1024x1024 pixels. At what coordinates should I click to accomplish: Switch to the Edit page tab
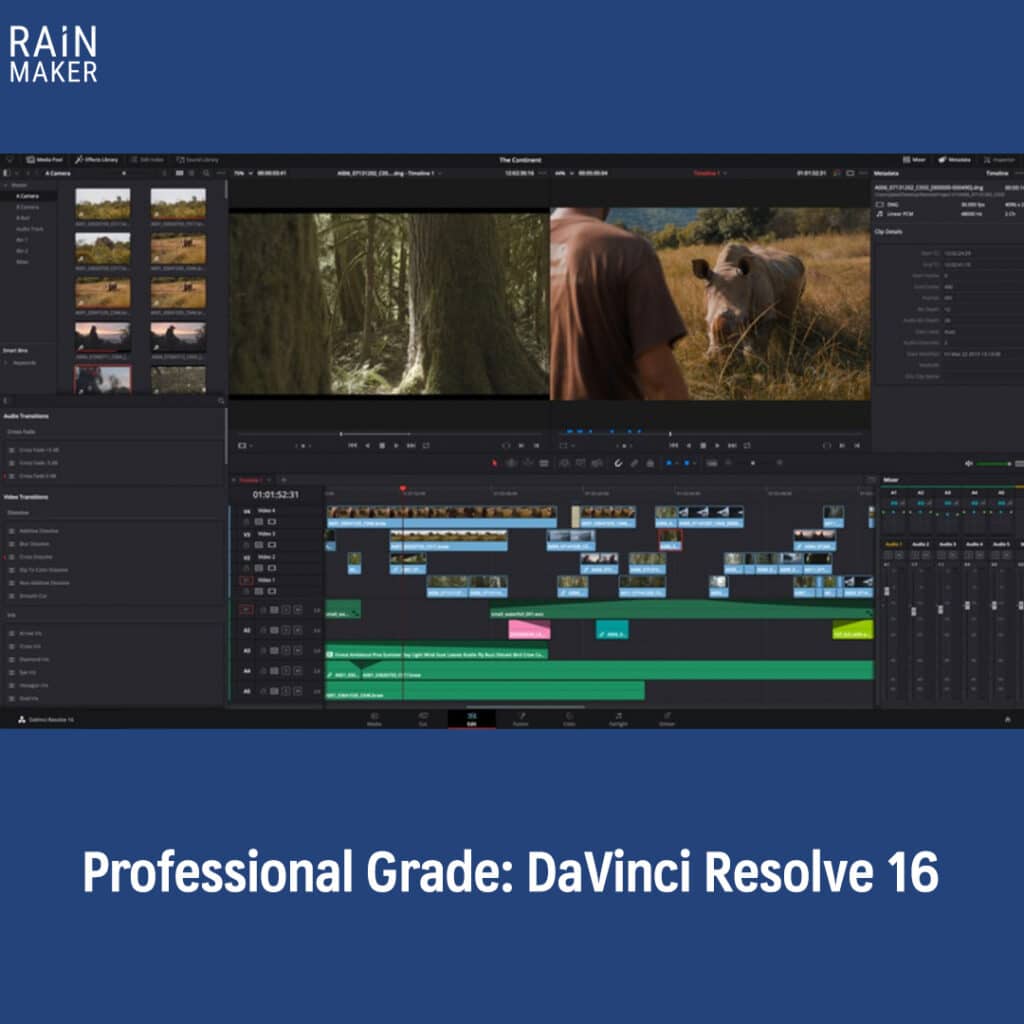[472, 718]
